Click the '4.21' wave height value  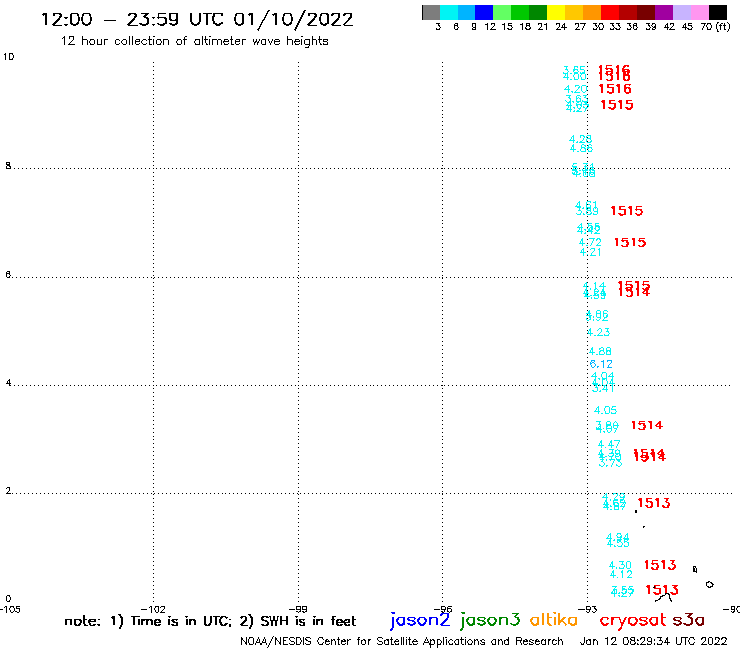(590, 252)
